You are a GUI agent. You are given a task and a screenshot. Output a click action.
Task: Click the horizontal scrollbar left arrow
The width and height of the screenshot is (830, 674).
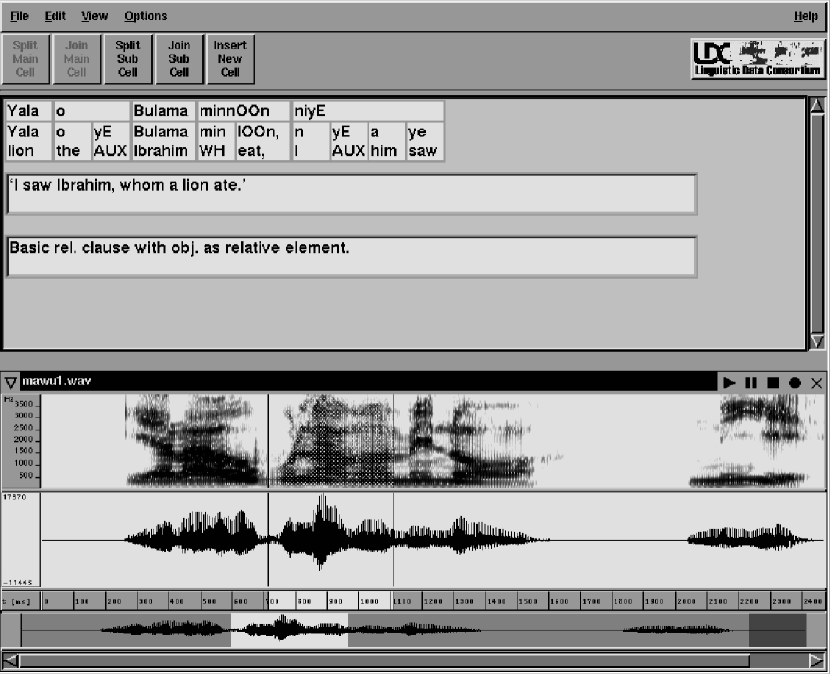pyautogui.click(x=10, y=660)
